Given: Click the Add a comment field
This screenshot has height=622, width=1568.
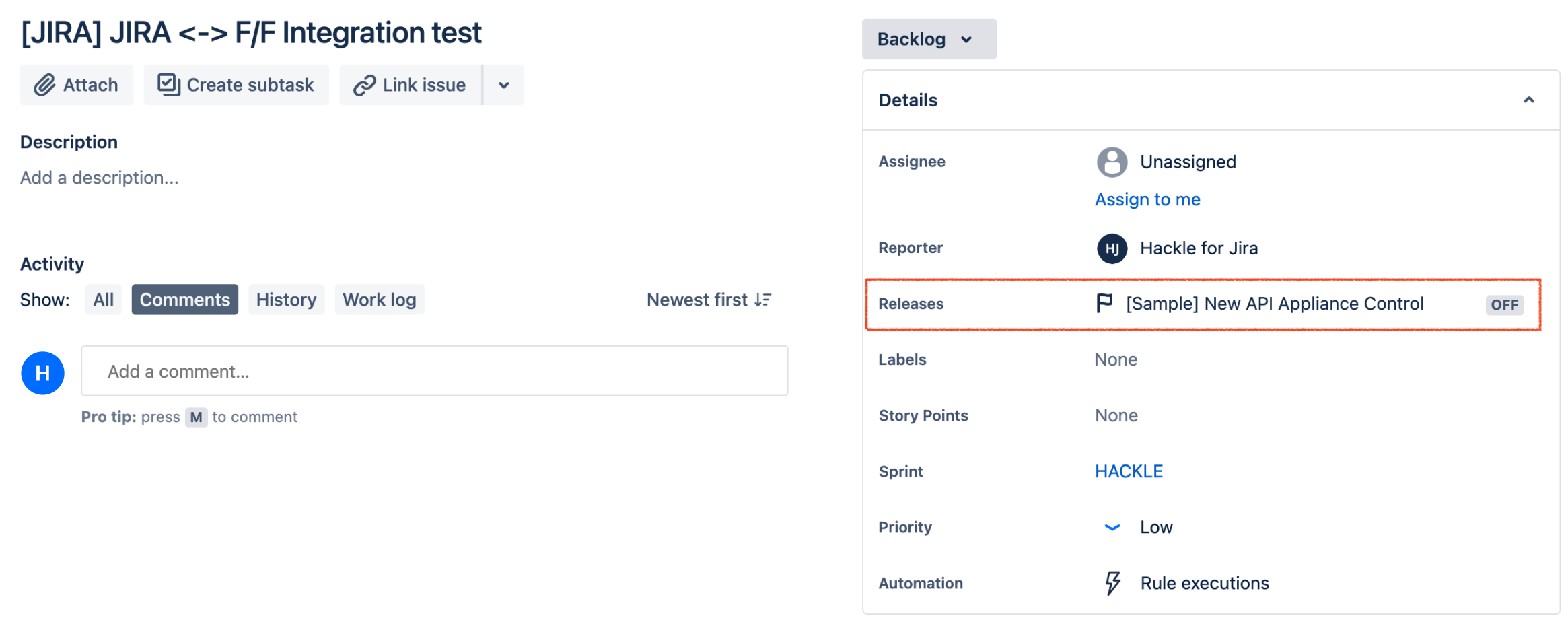Looking at the screenshot, I should tap(434, 371).
